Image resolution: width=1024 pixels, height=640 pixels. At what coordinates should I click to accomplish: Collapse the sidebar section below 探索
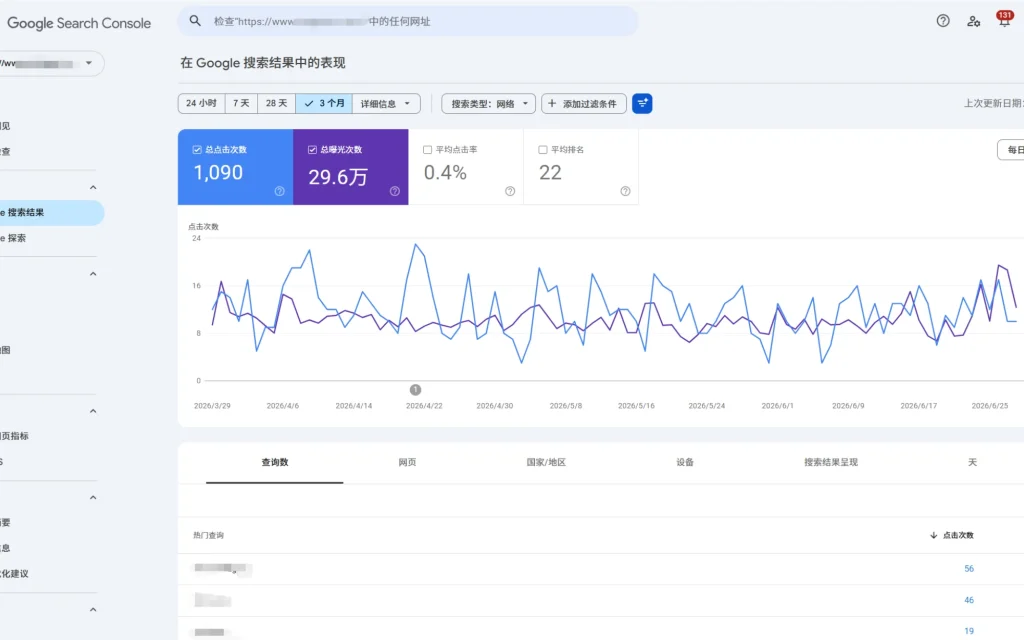click(93, 274)
